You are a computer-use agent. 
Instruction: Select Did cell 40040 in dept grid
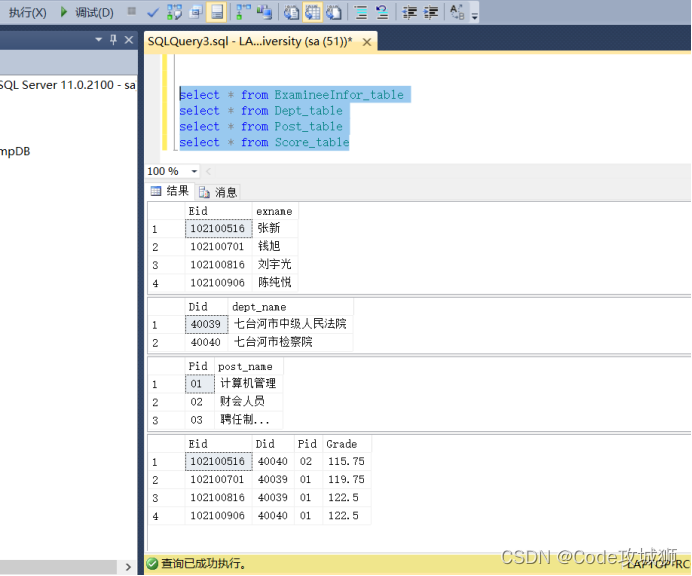pyautogui.click(x=206, y=342)
